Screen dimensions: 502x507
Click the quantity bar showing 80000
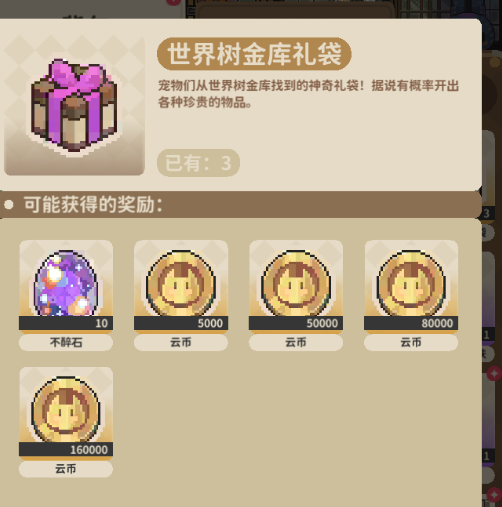pos(411,323)
